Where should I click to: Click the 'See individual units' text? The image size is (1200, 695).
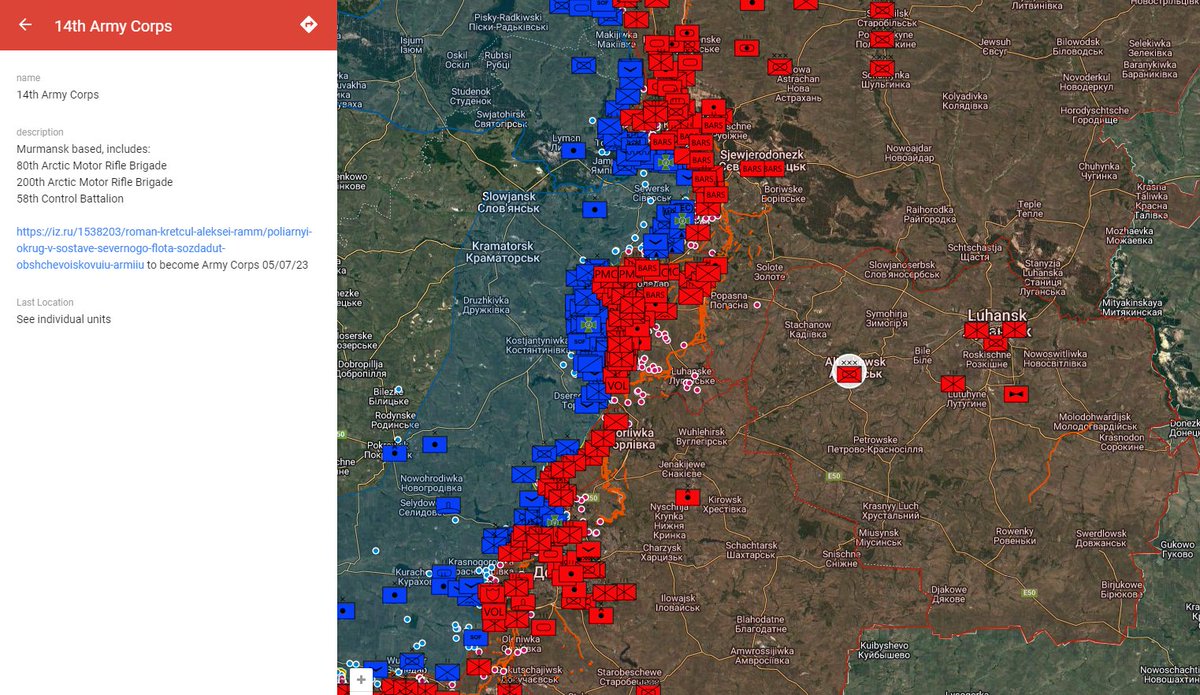click(64, 319)
